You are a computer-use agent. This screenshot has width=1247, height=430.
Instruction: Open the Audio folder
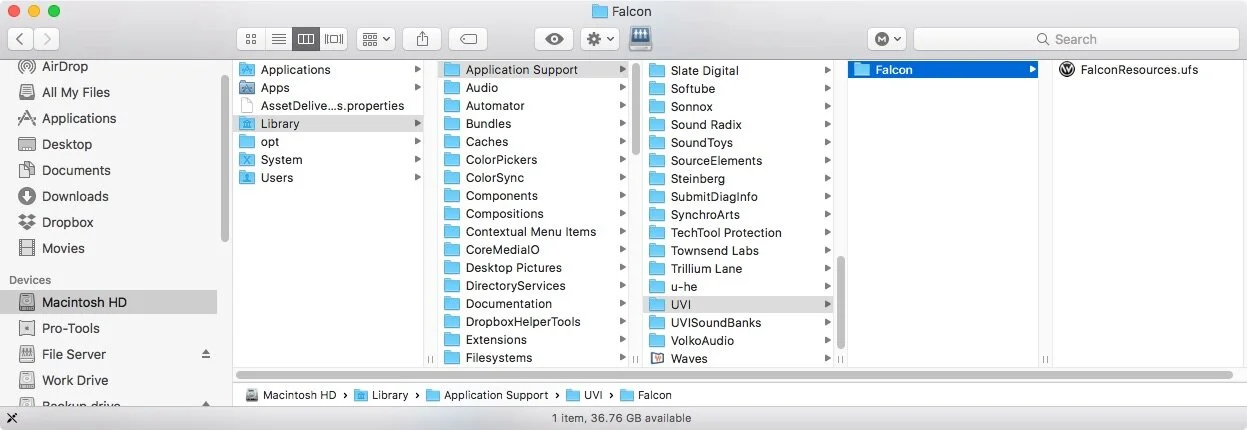click(481, 88)
